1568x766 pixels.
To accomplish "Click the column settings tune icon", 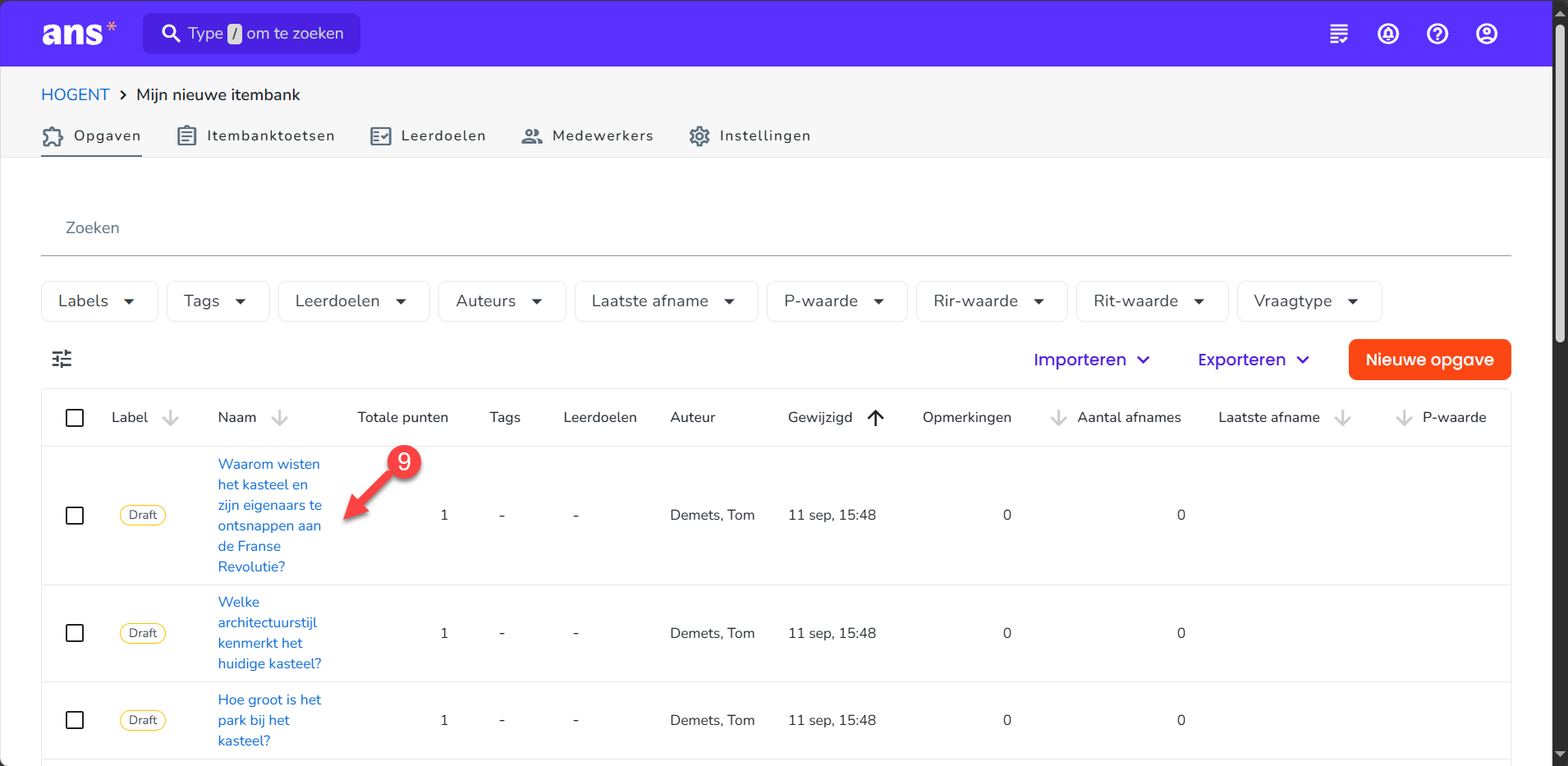I will click(62, 359).
